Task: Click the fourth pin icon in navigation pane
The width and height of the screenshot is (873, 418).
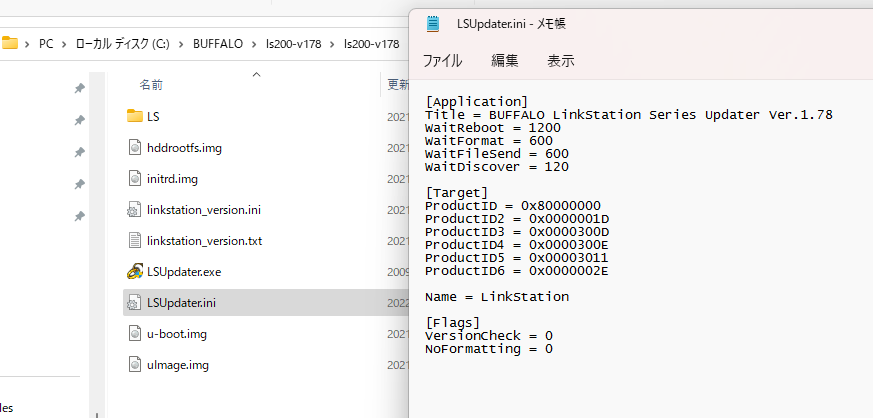Action: [x=80, y=184]
